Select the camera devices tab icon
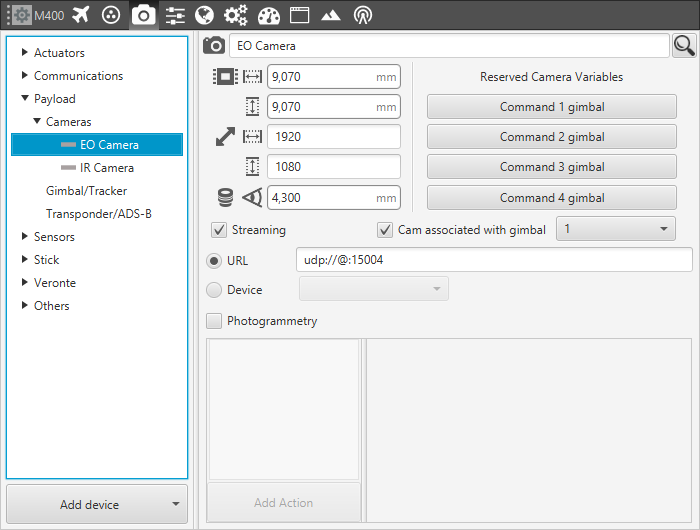The height and width of the screenshot is (530, 700). point(143,15)
